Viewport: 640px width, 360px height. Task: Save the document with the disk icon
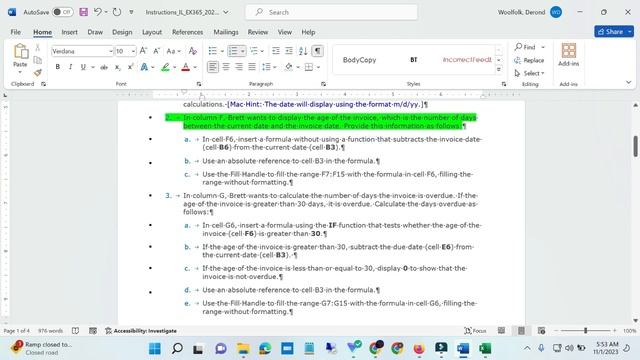[x=84, y=12]
